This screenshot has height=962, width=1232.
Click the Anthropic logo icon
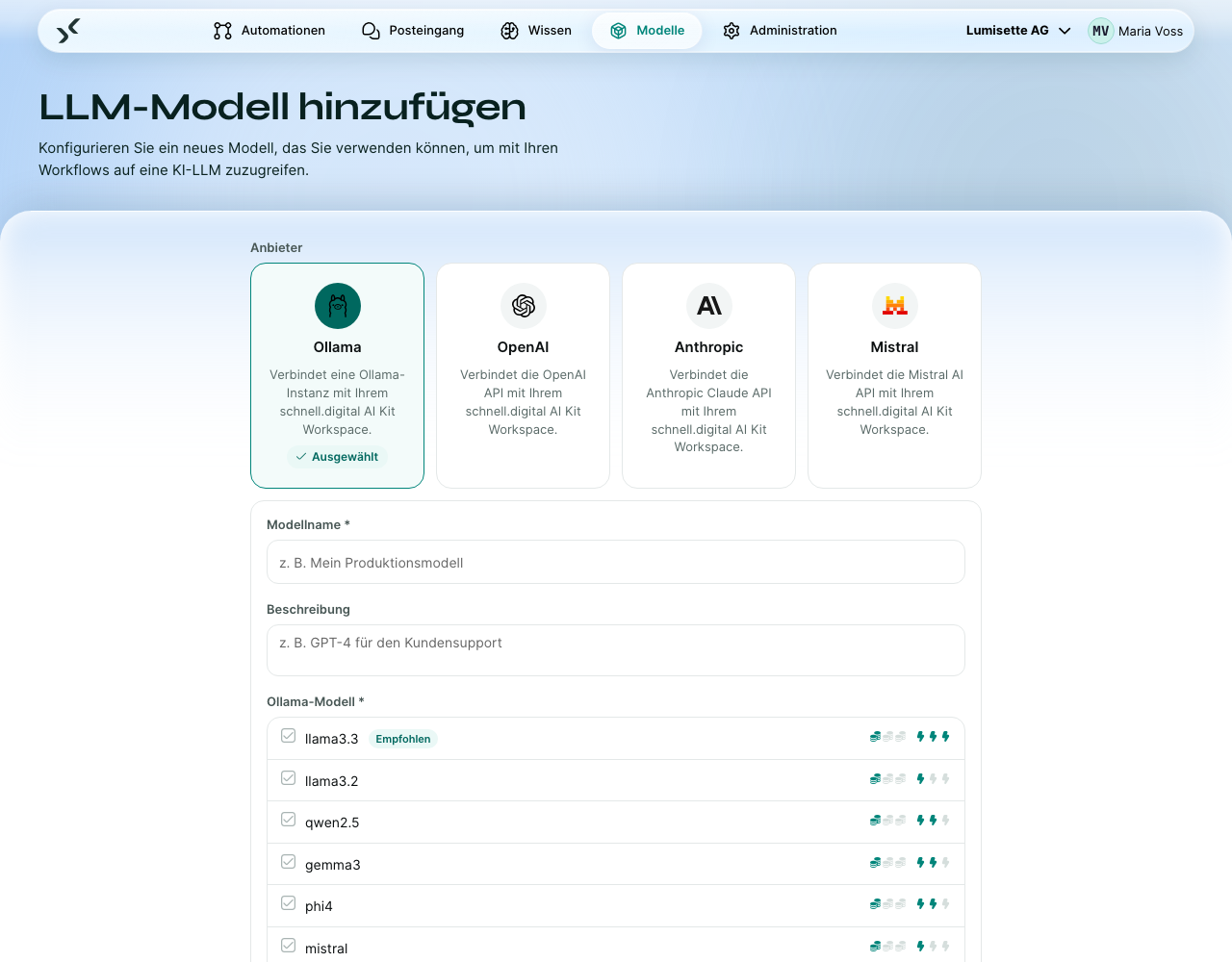point(709,306)
